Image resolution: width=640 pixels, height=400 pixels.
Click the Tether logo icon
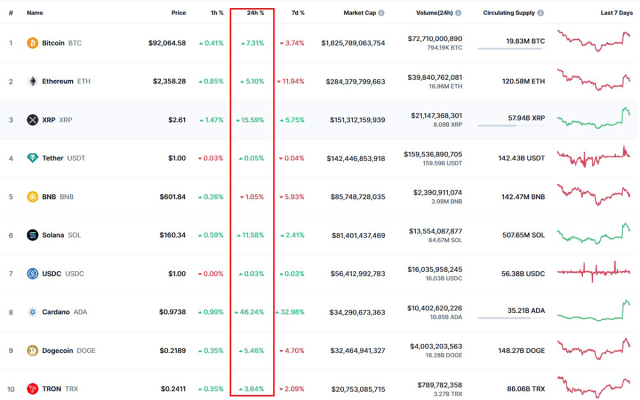click(x=32, y=158)
